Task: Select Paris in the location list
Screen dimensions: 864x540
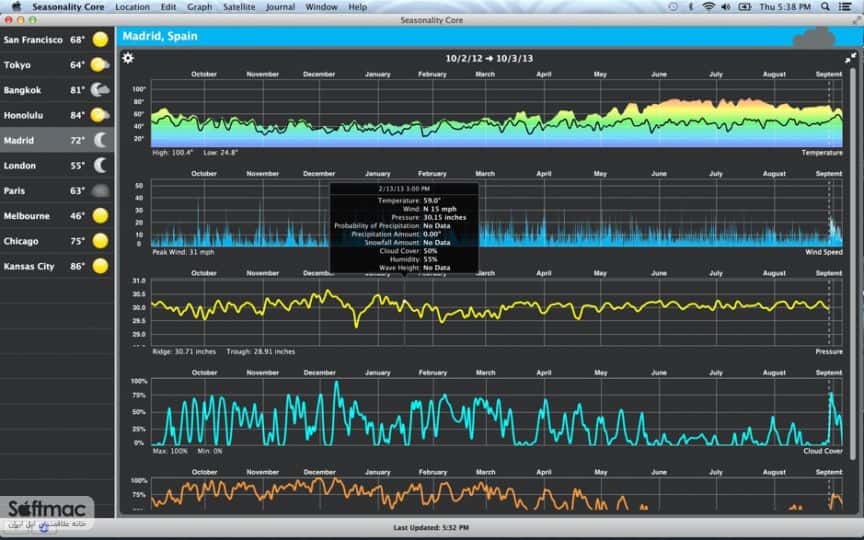Action: coord(57,191)
